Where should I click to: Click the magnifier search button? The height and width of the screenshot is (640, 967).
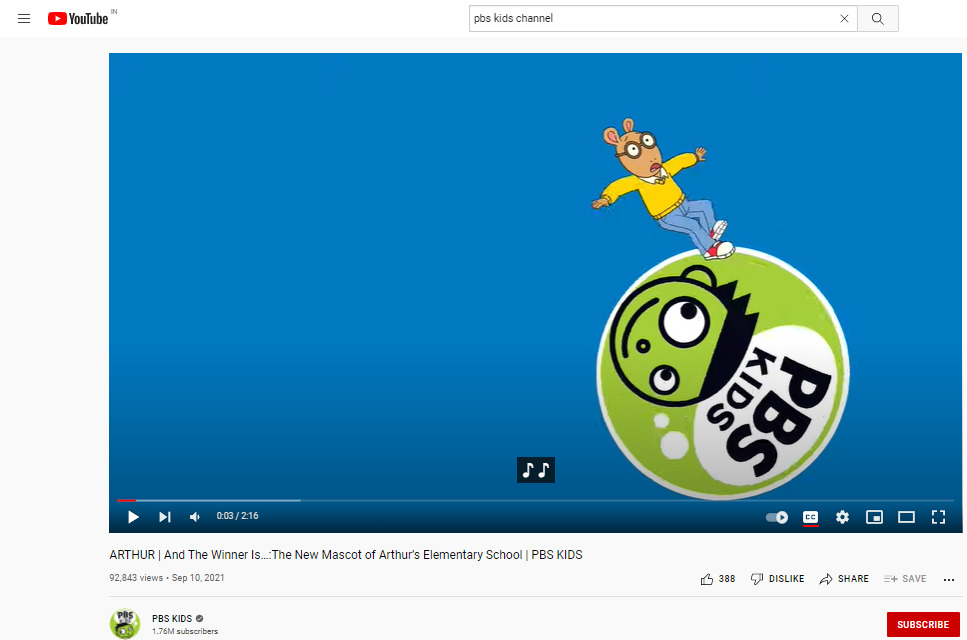click(x=878, y=18)
